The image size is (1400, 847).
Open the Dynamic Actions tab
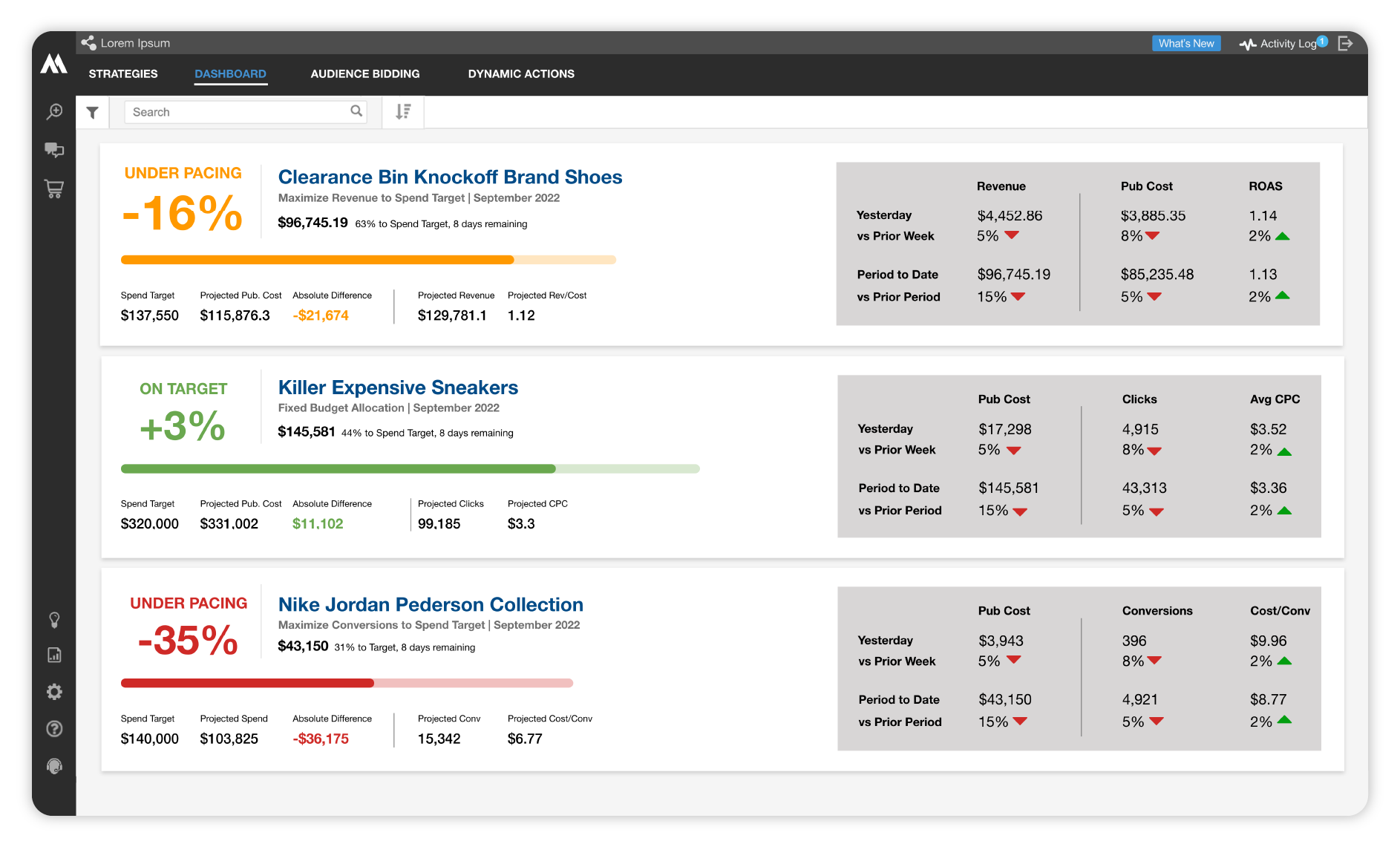pos(521,73)
